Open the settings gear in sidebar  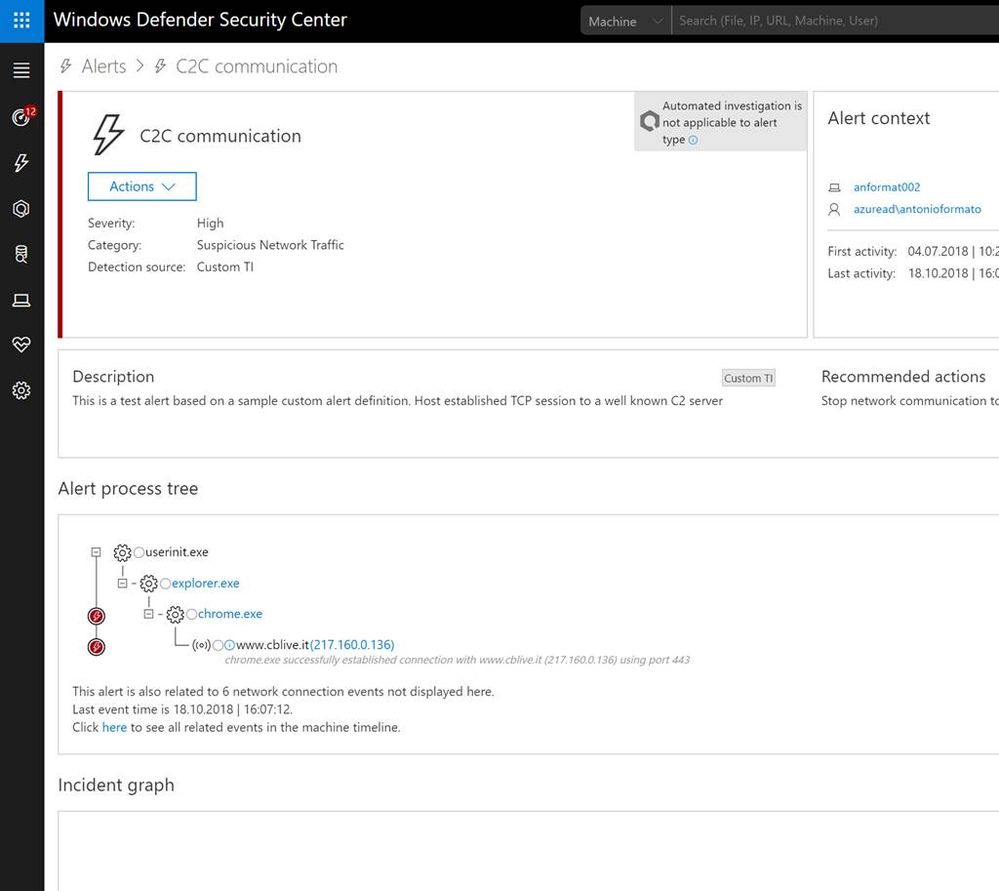click(21, 391)
